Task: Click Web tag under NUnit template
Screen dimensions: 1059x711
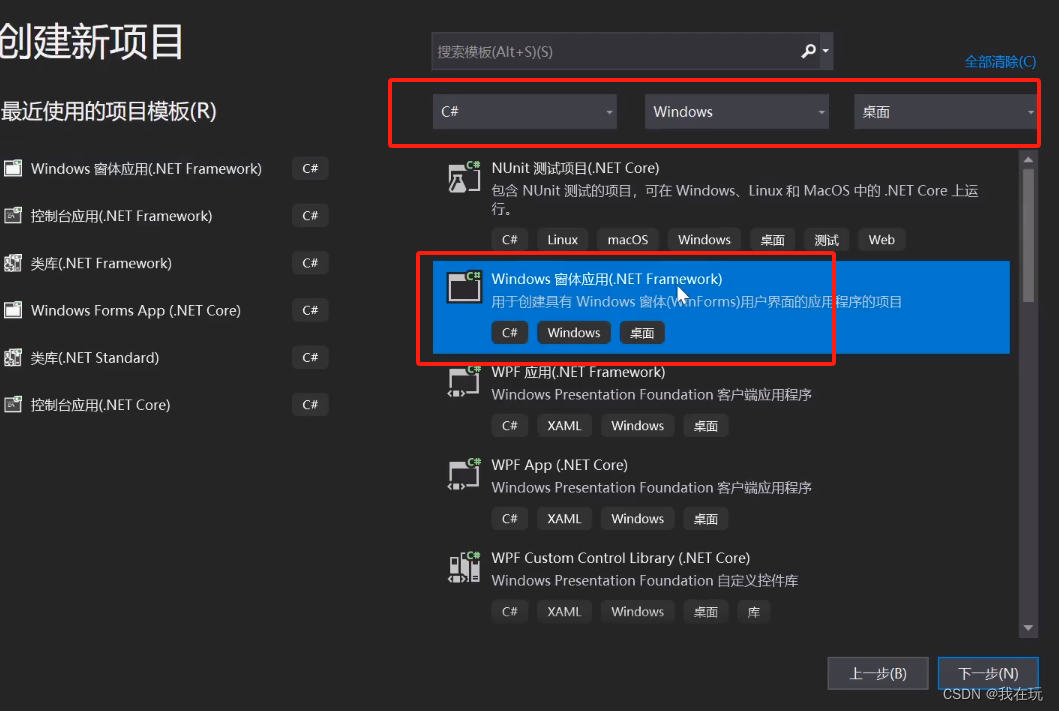Action: point(881,240)
